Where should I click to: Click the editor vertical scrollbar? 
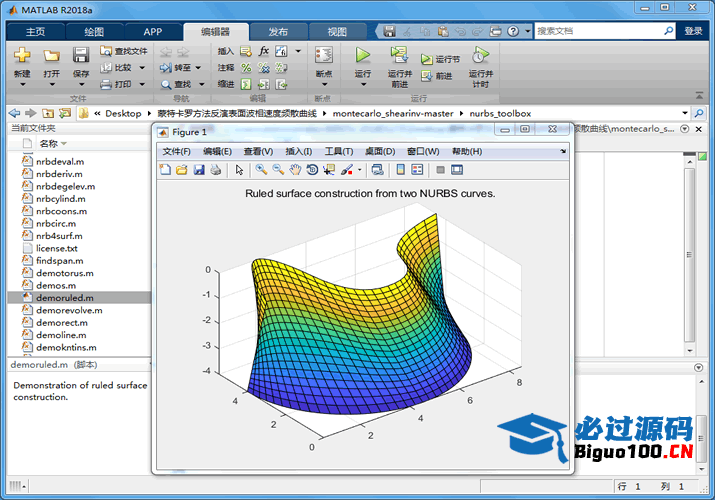(689, 255)
